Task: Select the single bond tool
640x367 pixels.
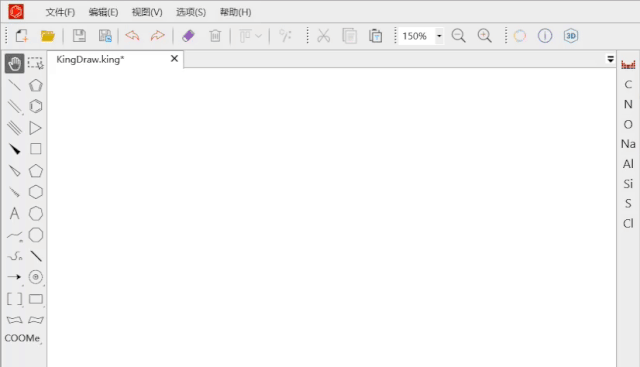Action: tap(14, 85)
